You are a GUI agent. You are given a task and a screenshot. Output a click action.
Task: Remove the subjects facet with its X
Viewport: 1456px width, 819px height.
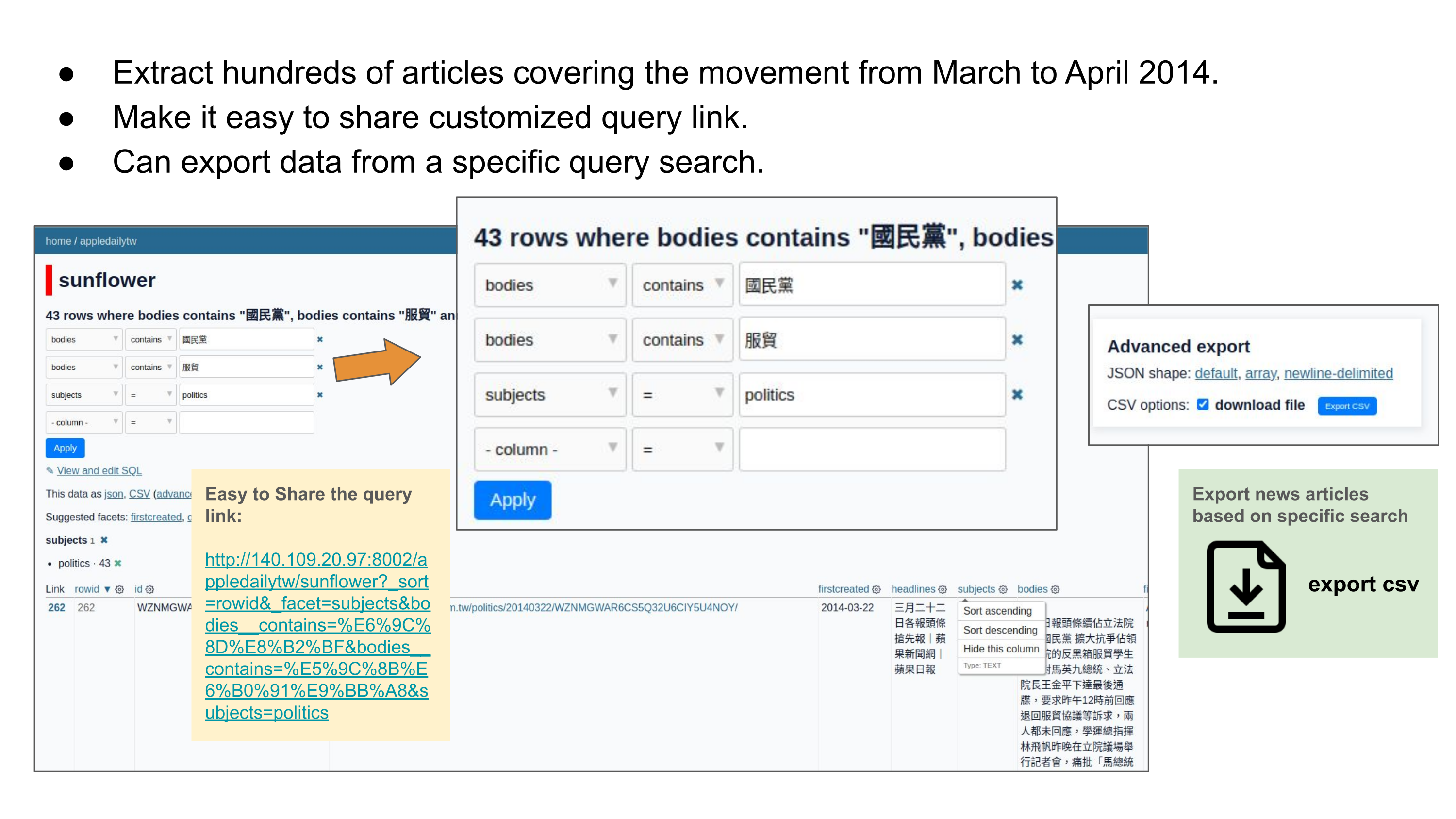(x=104, y=540)
